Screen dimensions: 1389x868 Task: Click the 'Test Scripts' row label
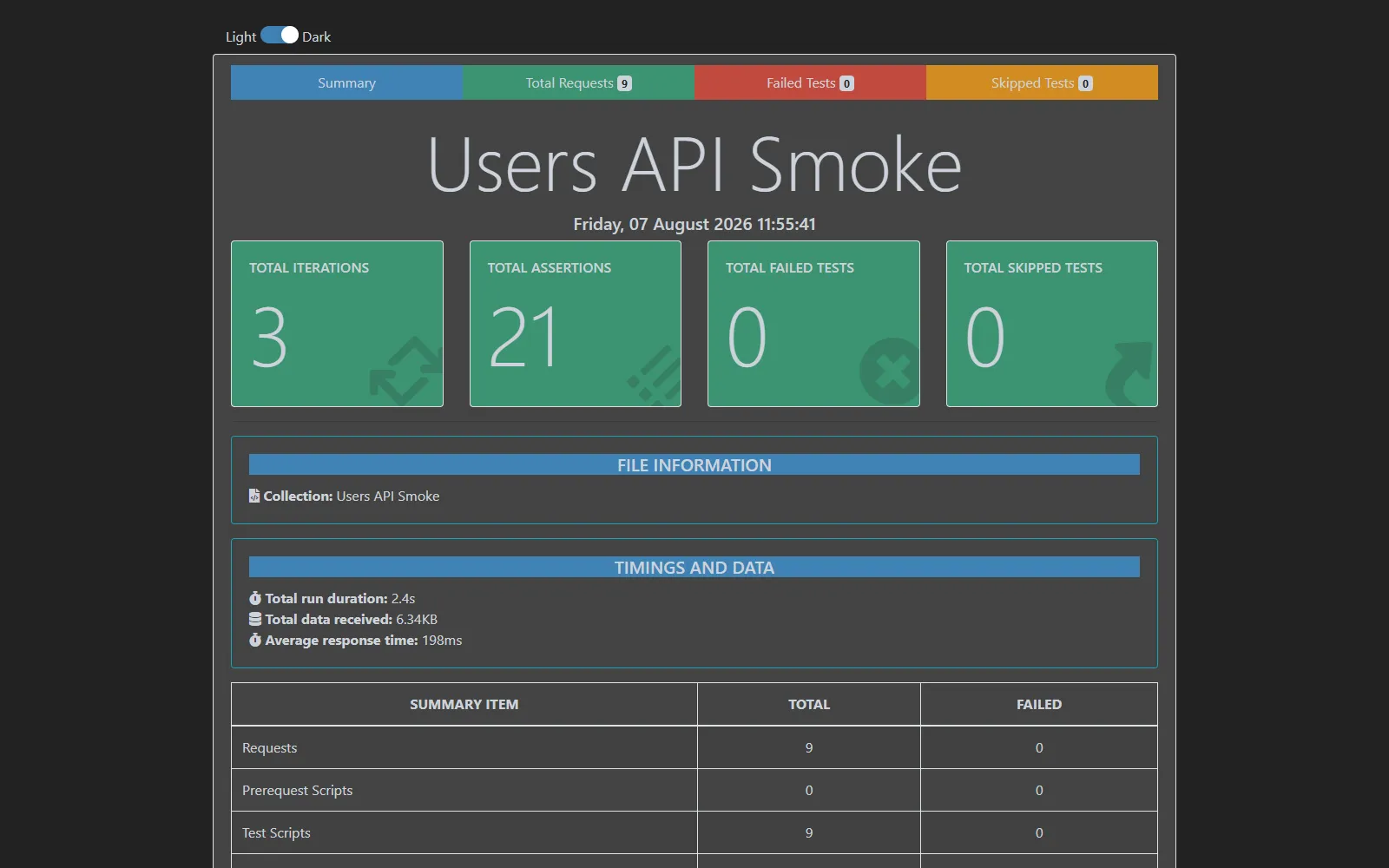276,832
